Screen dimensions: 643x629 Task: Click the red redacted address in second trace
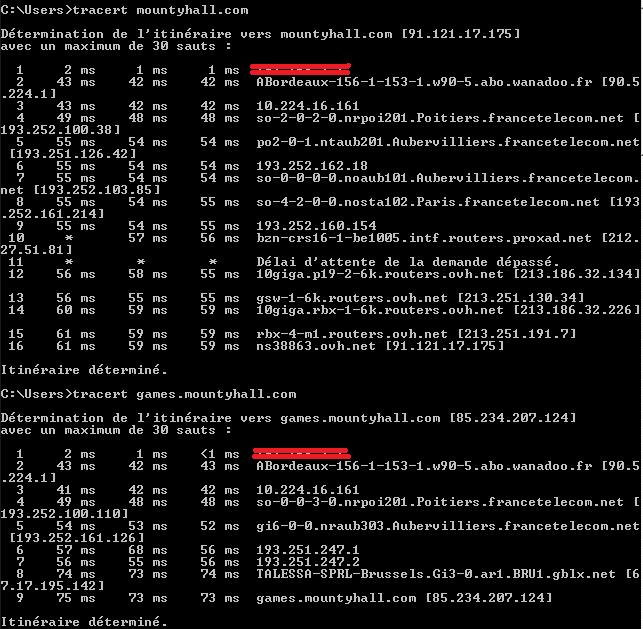tap(301, 453)
